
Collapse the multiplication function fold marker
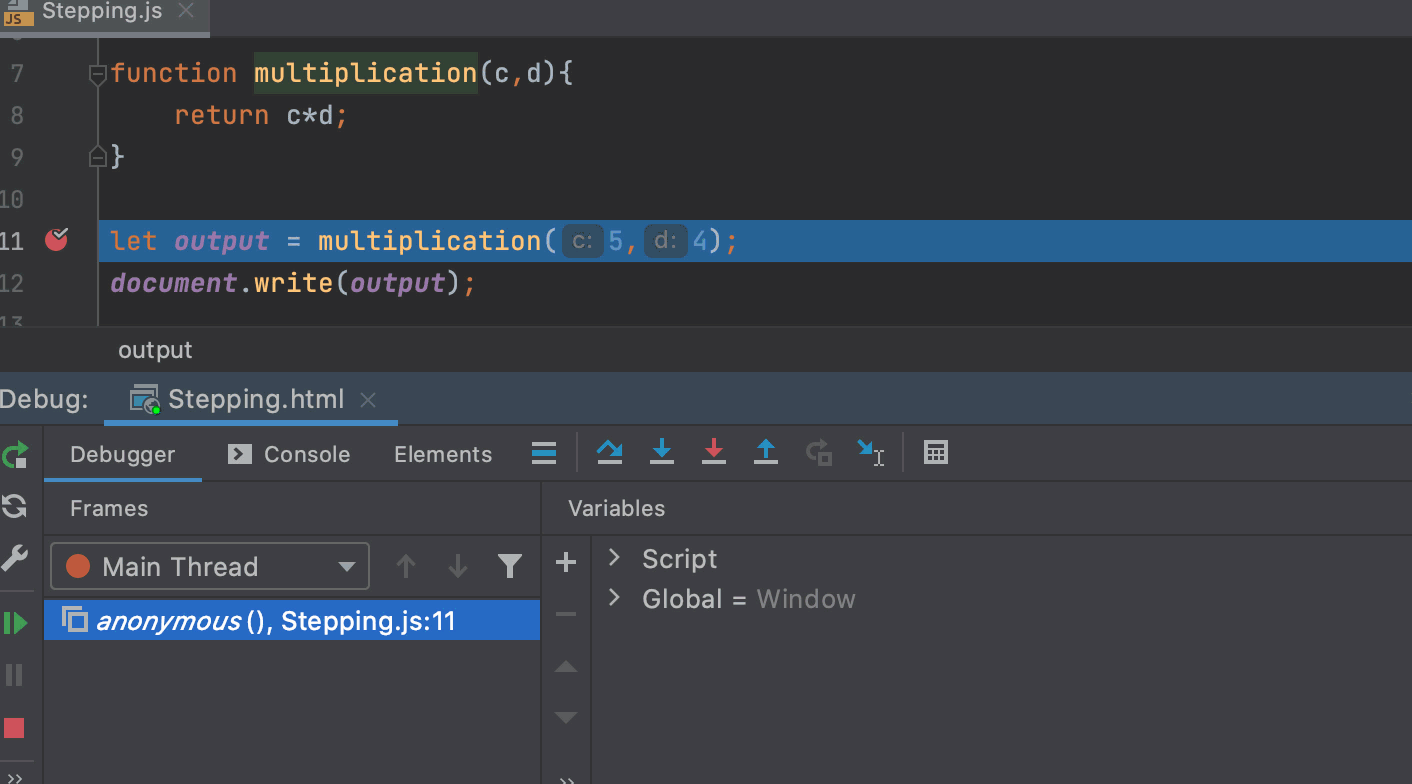(97, 74)
